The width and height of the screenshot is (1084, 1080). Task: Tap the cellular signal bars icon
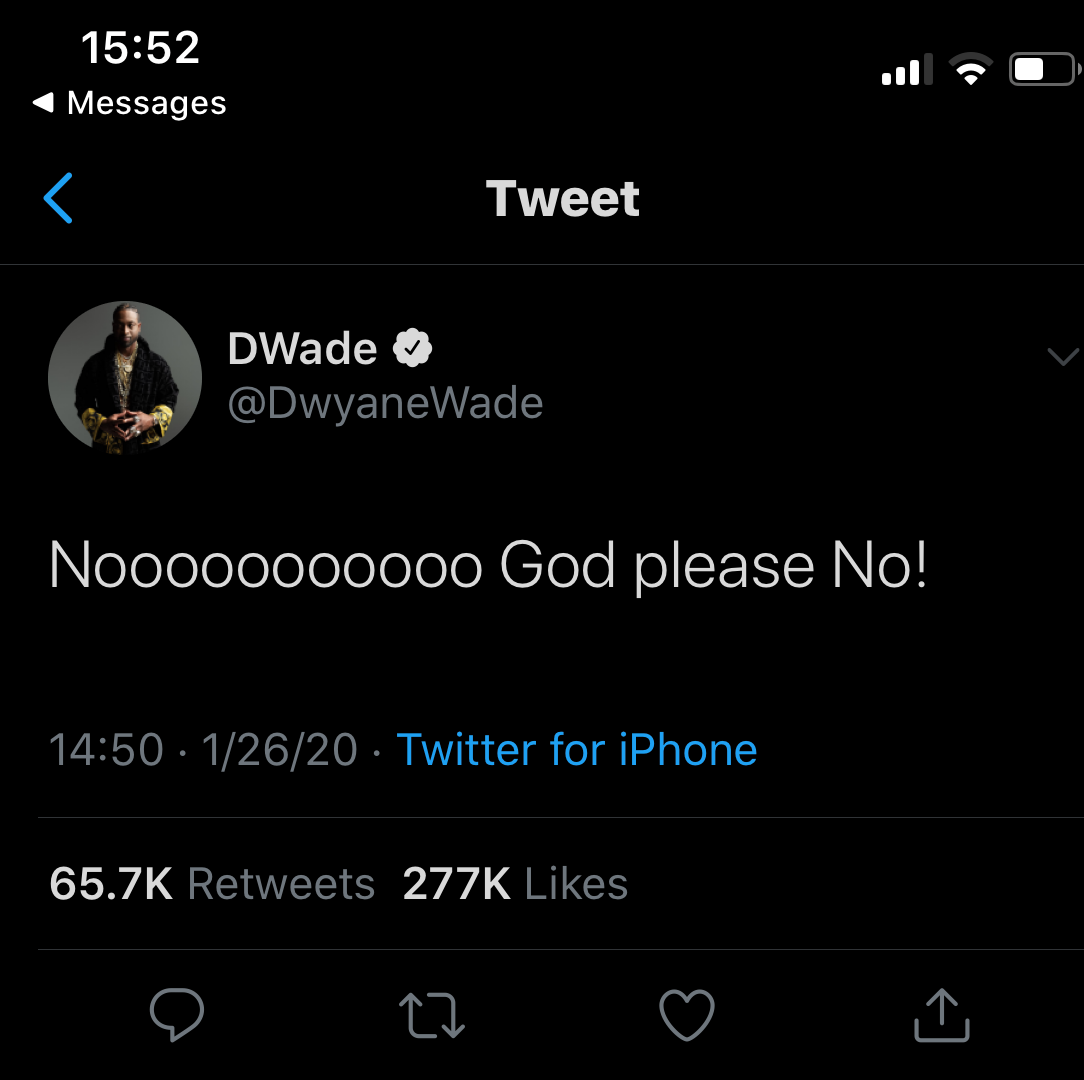pos(906,71)
